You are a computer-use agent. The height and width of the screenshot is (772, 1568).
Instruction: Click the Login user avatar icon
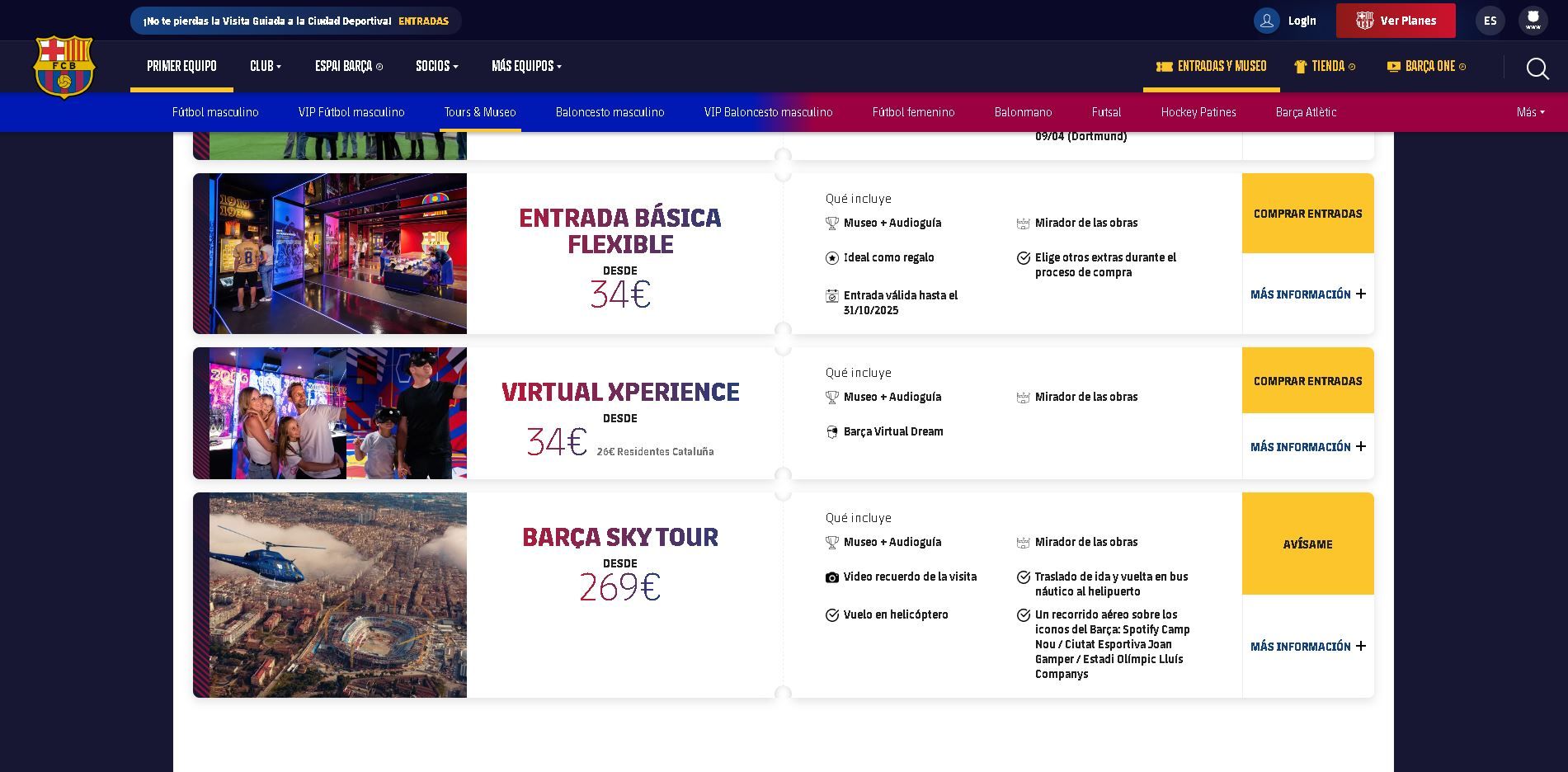pyautogui.click(x=1267, y=21)
